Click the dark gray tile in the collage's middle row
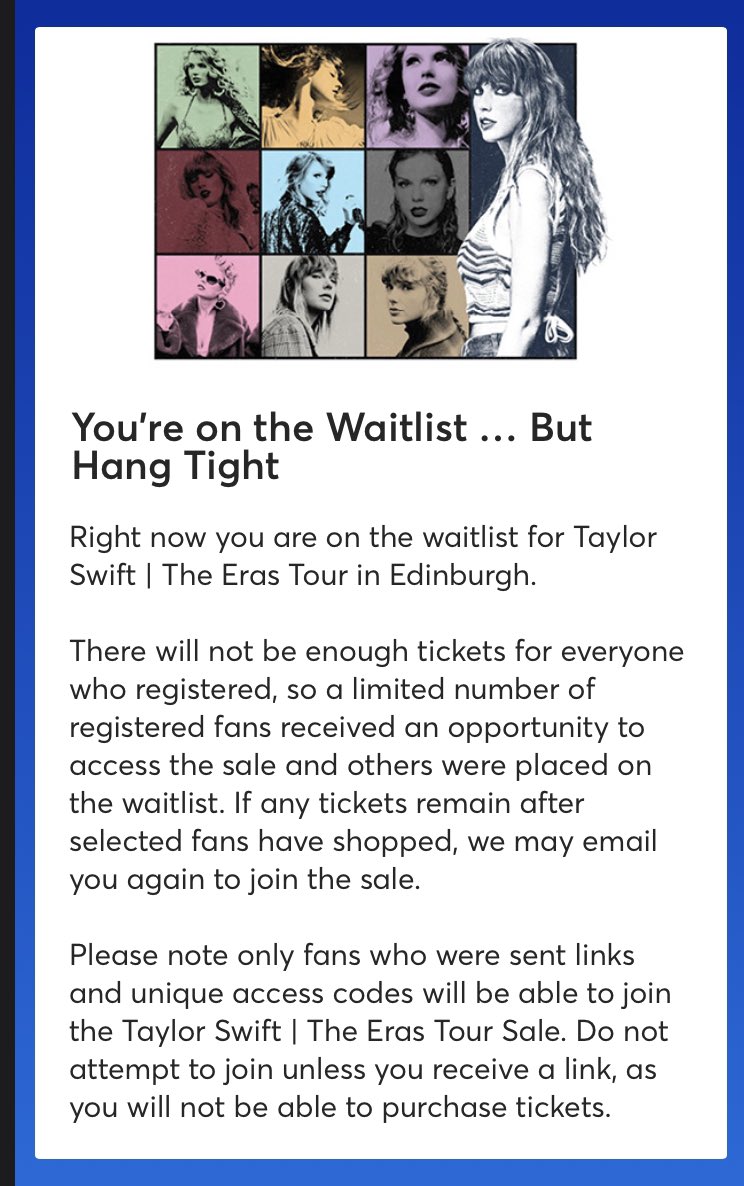Viewport: 744px width, 1186px height. tap(416, 202)
